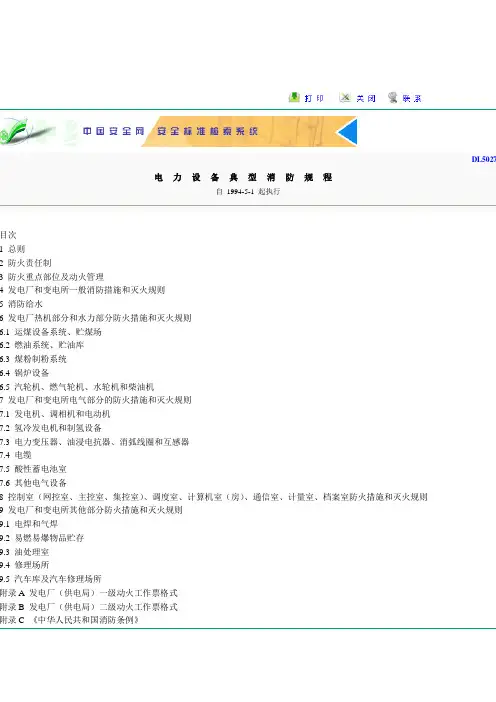Click the contact icon beside 联系
Screen dimensions: 496x702
click(x=393, y=97)
